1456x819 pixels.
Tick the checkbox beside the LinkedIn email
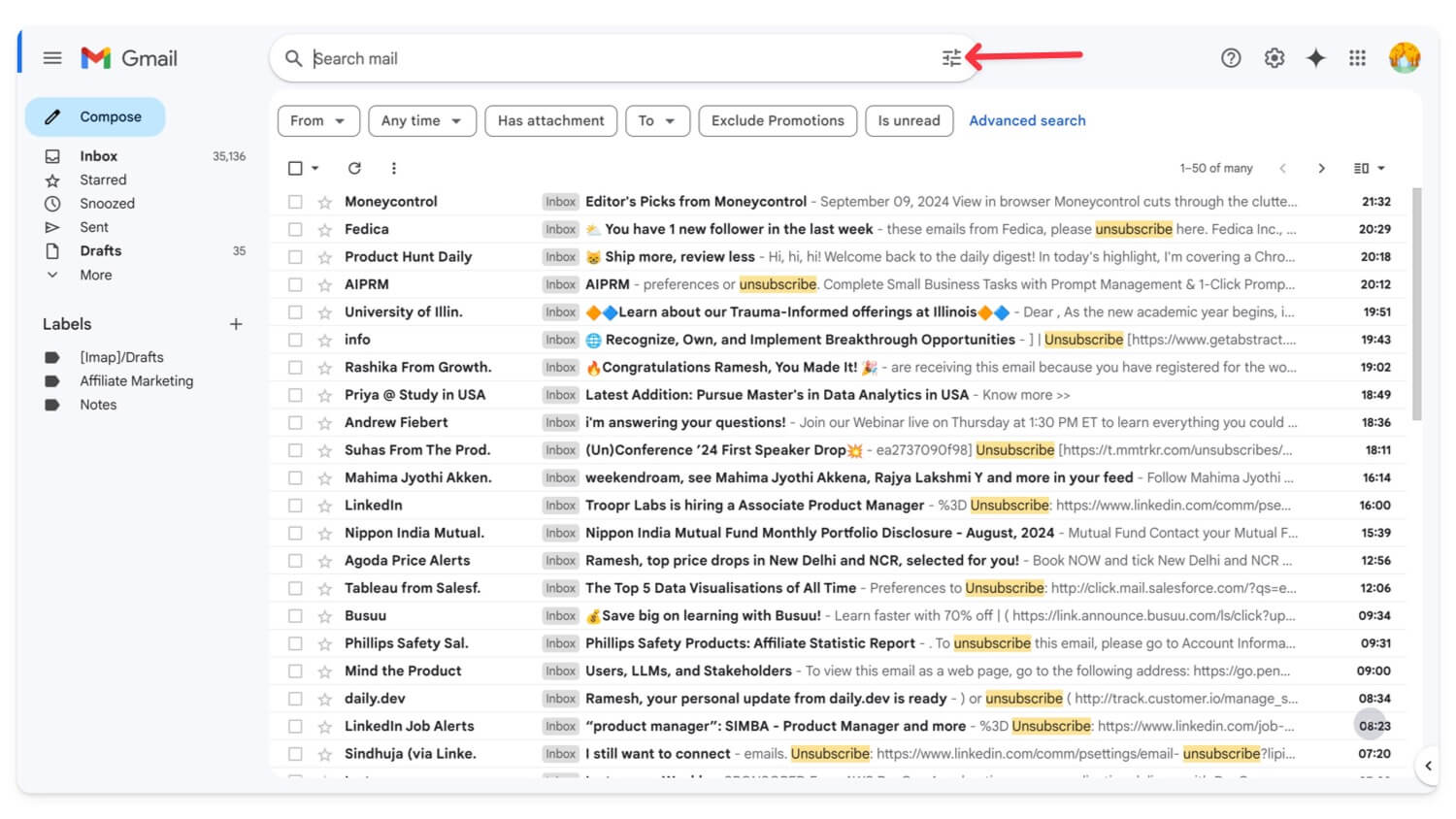296,505
